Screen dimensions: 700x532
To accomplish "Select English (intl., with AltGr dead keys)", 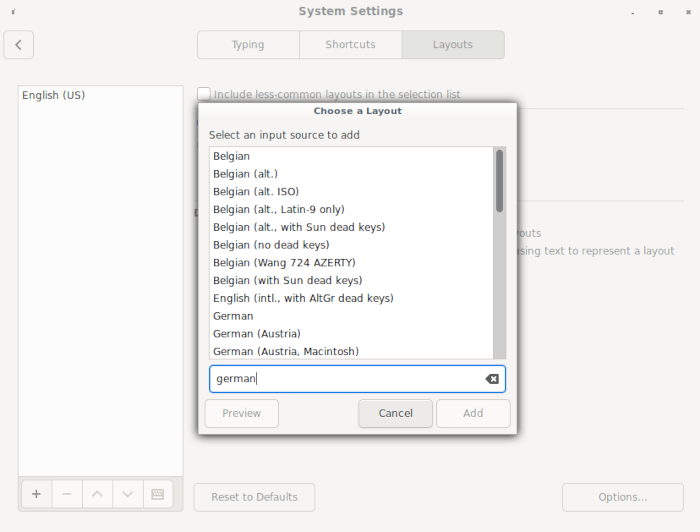I will click(351, 298).
